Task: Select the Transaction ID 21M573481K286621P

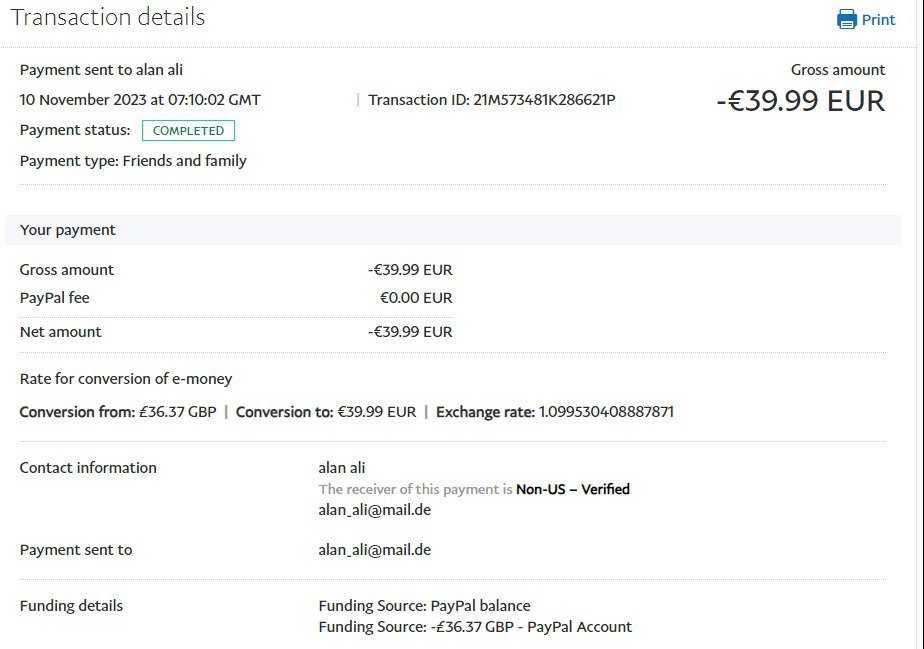Action: tap(545, 100)
